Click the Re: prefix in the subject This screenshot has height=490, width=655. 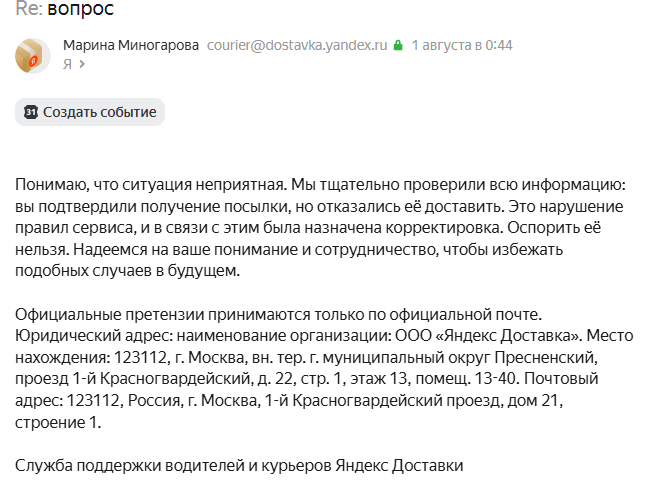pyautogui.click(x=29, y=8)
